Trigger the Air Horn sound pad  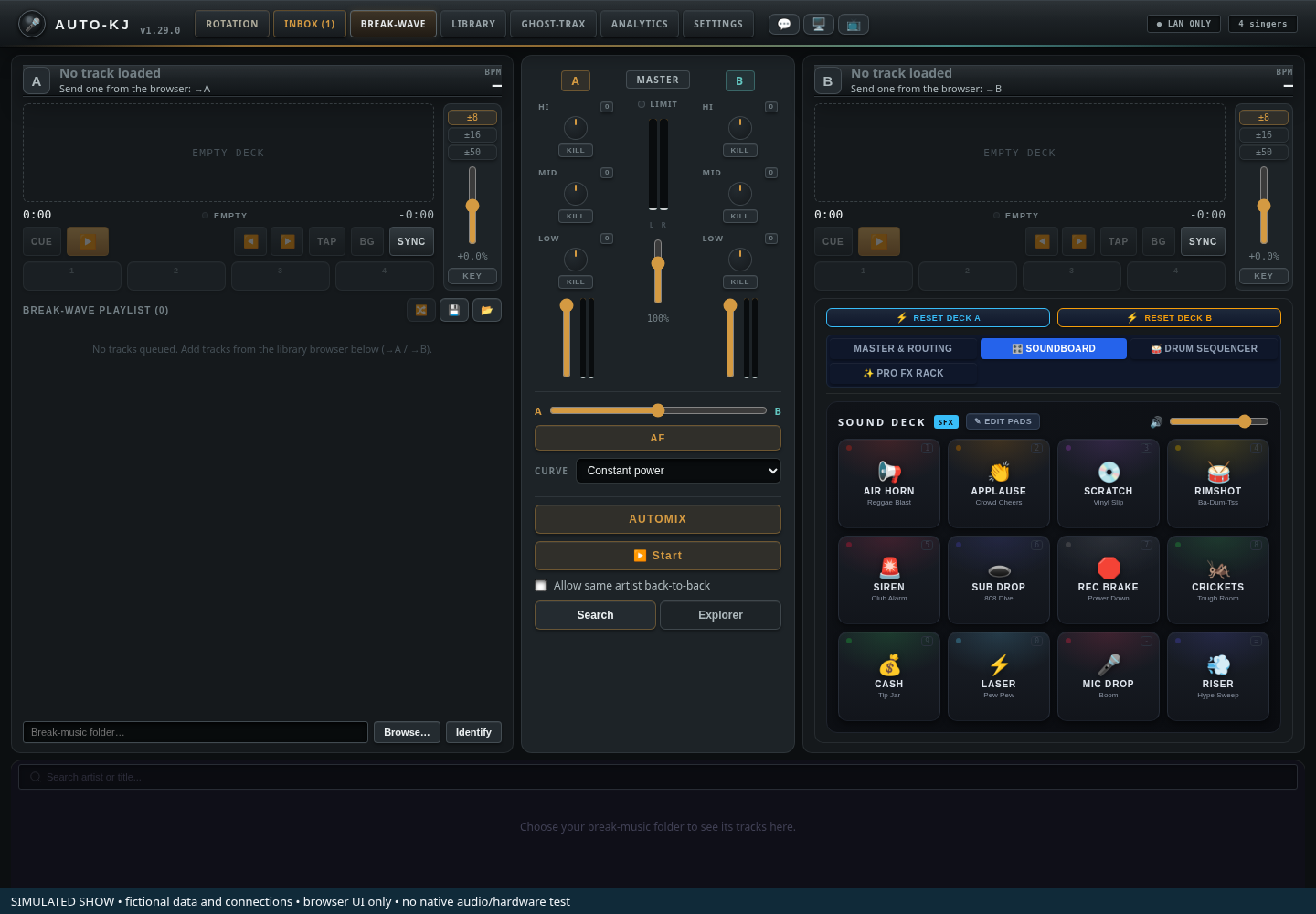[889, 484]
